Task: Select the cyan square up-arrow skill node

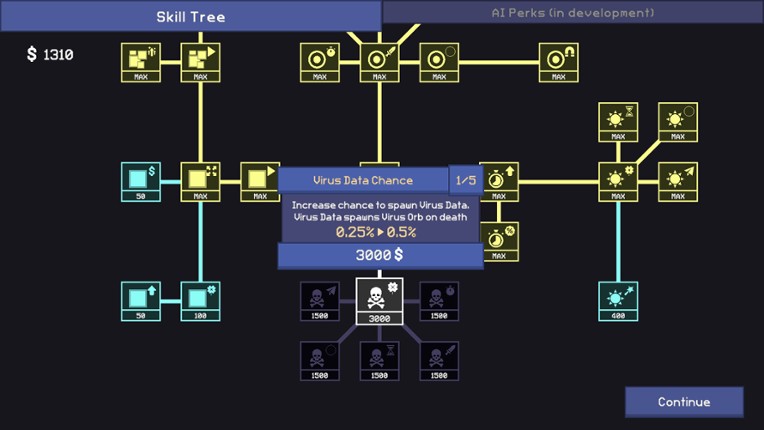Action: 140,300
